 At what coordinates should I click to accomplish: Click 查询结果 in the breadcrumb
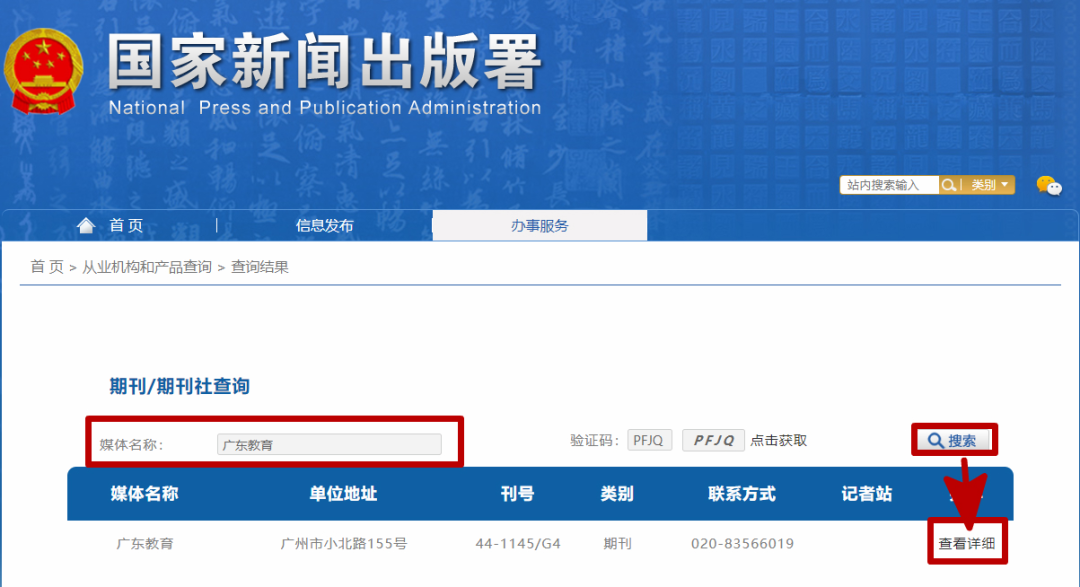coord(260,267)
